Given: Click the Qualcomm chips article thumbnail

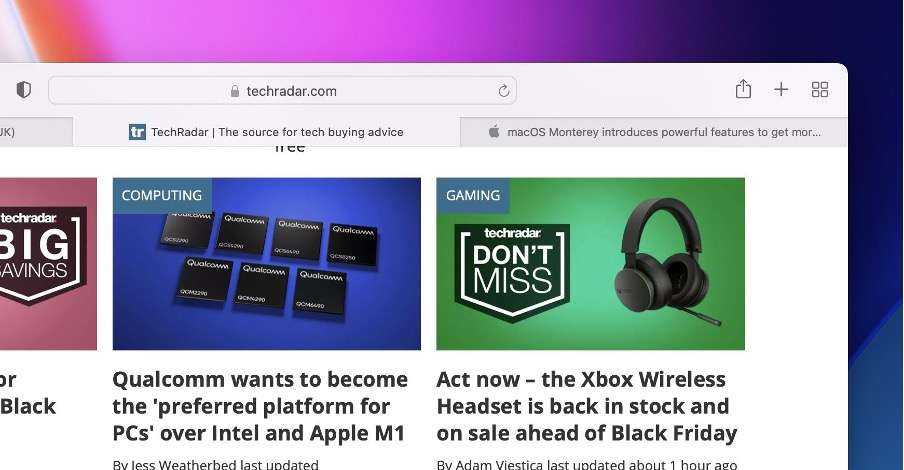Looking at the screenshot, I should pyautogui.click(x=266, y=264).
